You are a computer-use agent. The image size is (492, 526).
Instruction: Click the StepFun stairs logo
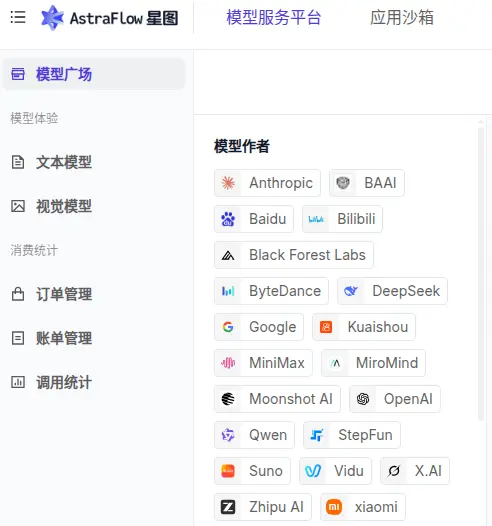click(x=317, y=435)
